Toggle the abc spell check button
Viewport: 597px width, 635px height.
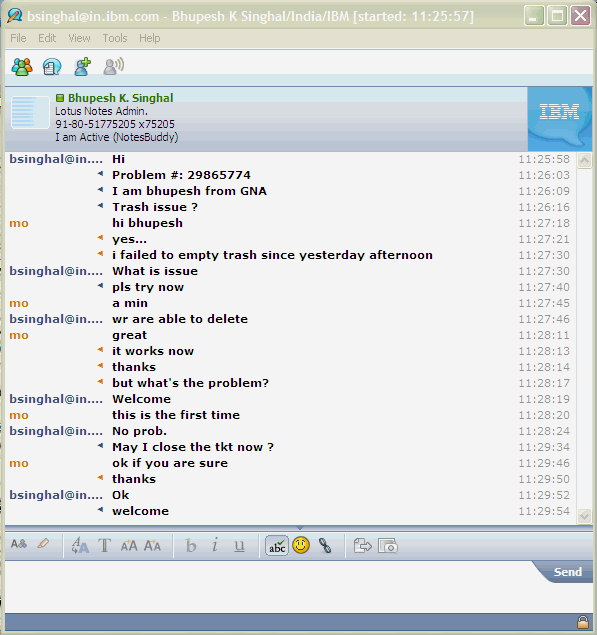(277, 546)
